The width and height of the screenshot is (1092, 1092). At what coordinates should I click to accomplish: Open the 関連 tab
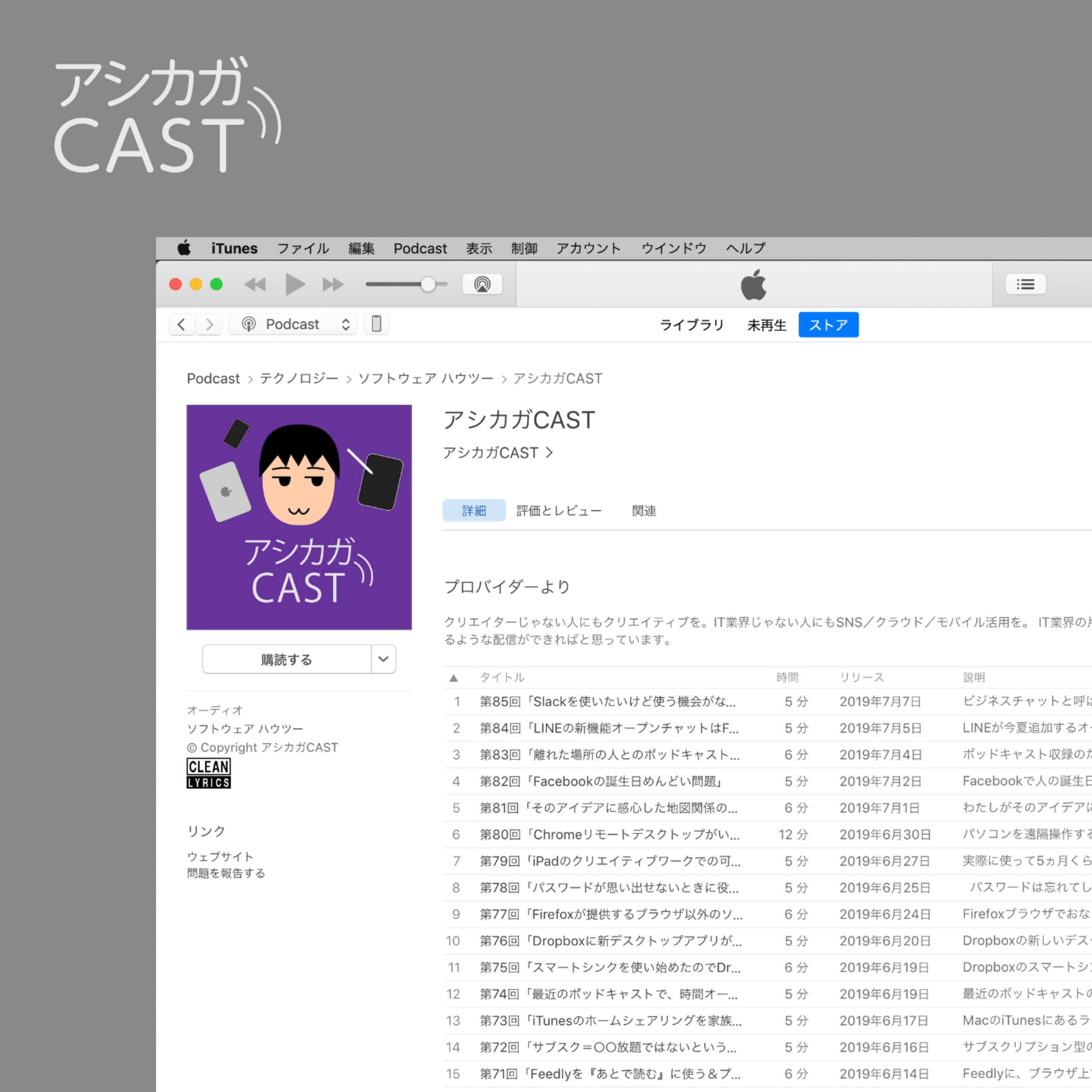(644, 511)
